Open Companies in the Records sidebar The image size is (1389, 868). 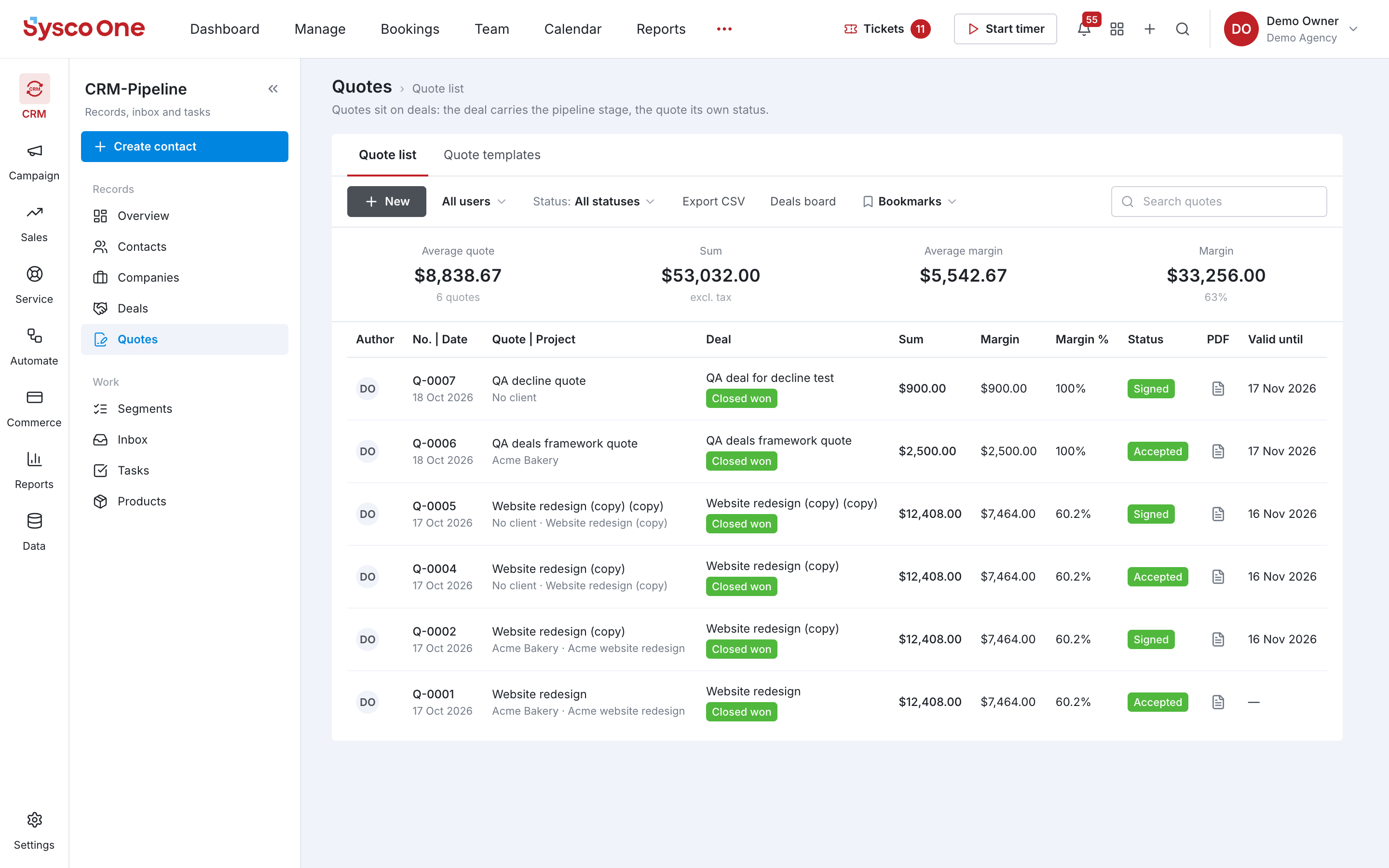[184, 278]
